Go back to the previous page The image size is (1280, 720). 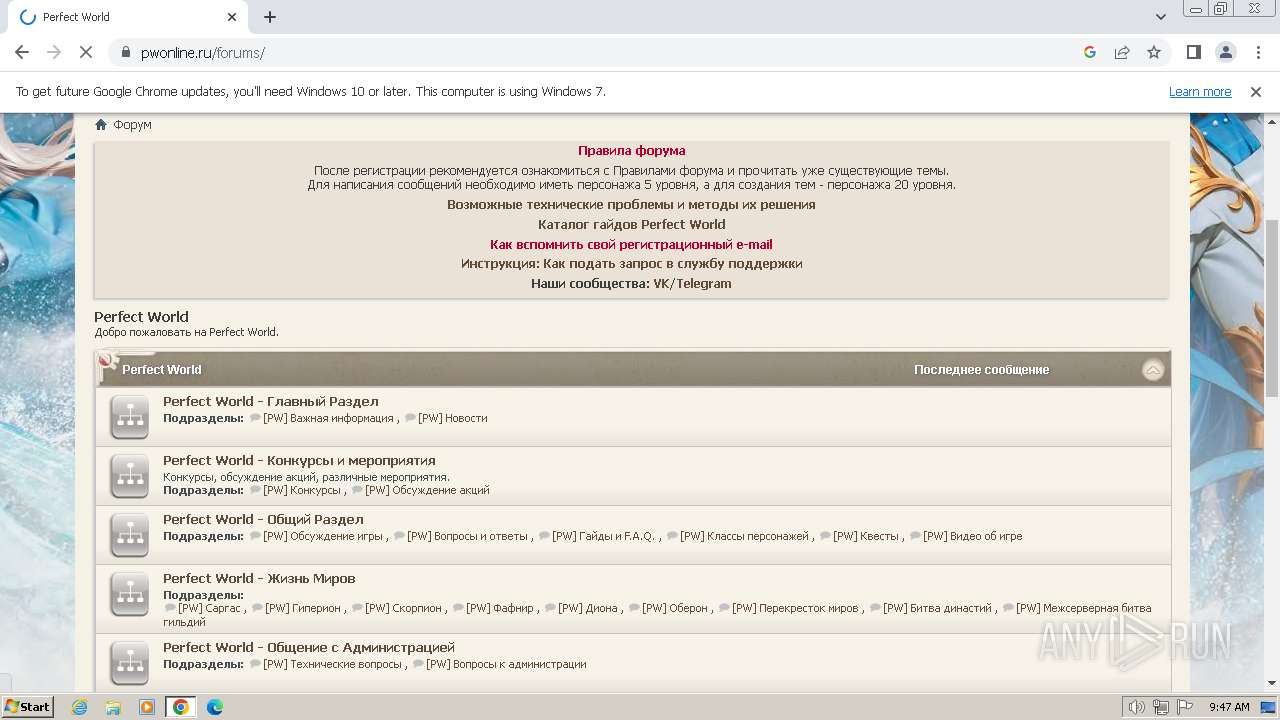22,52
